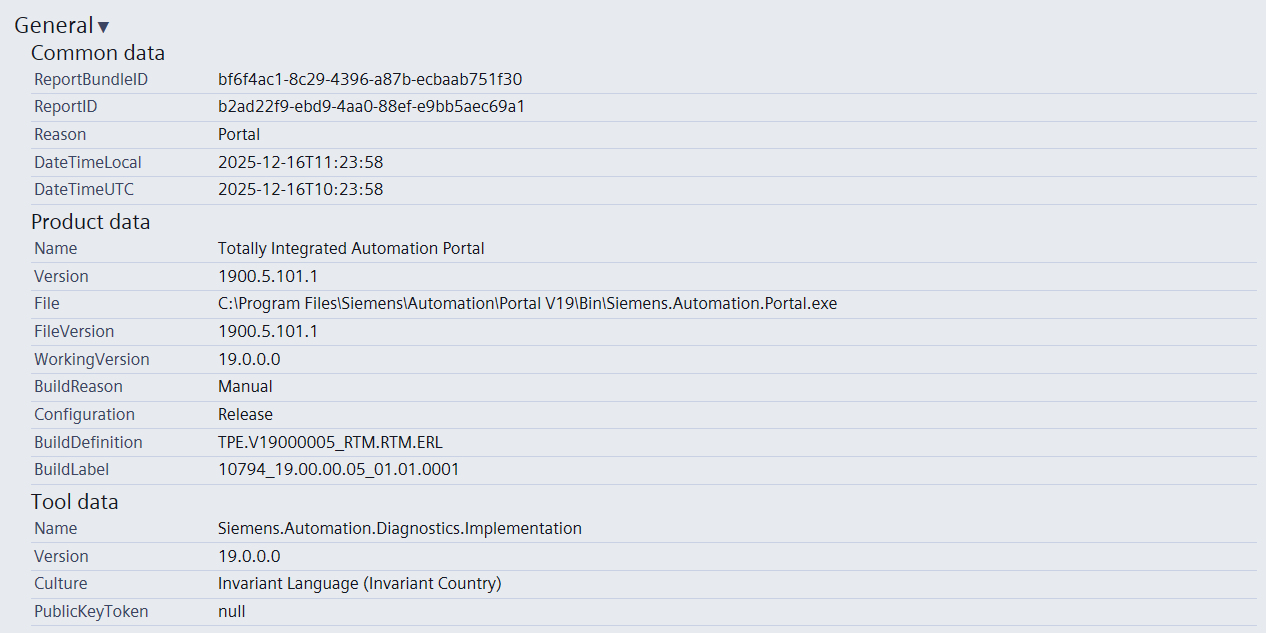Click the Configuration value Release
The image size is (1266, 633).
(x=245, y=415)
